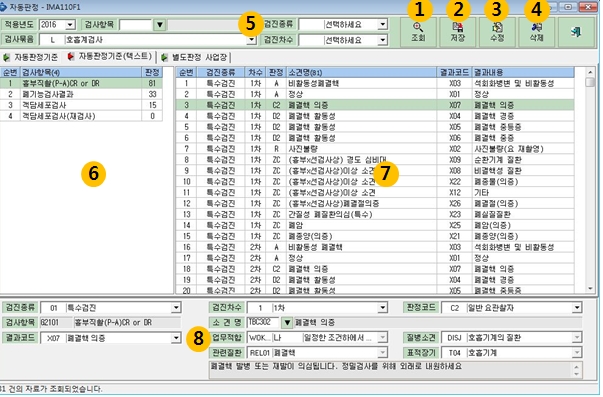Click the 폐결핵 중등증 cell in row 5
The height and width of the screenshot is (397, 603).
click(523, 127)
